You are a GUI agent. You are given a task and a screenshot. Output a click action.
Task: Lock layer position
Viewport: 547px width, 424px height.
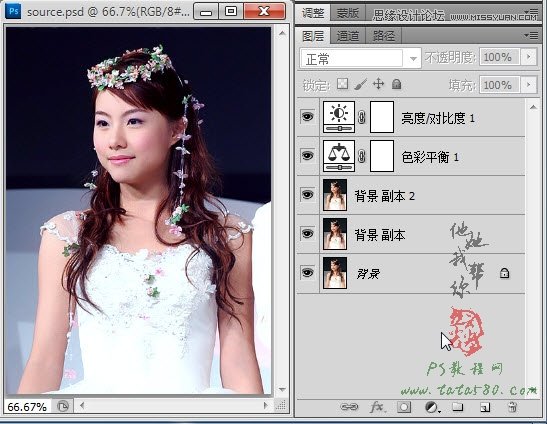click(379, 84)
